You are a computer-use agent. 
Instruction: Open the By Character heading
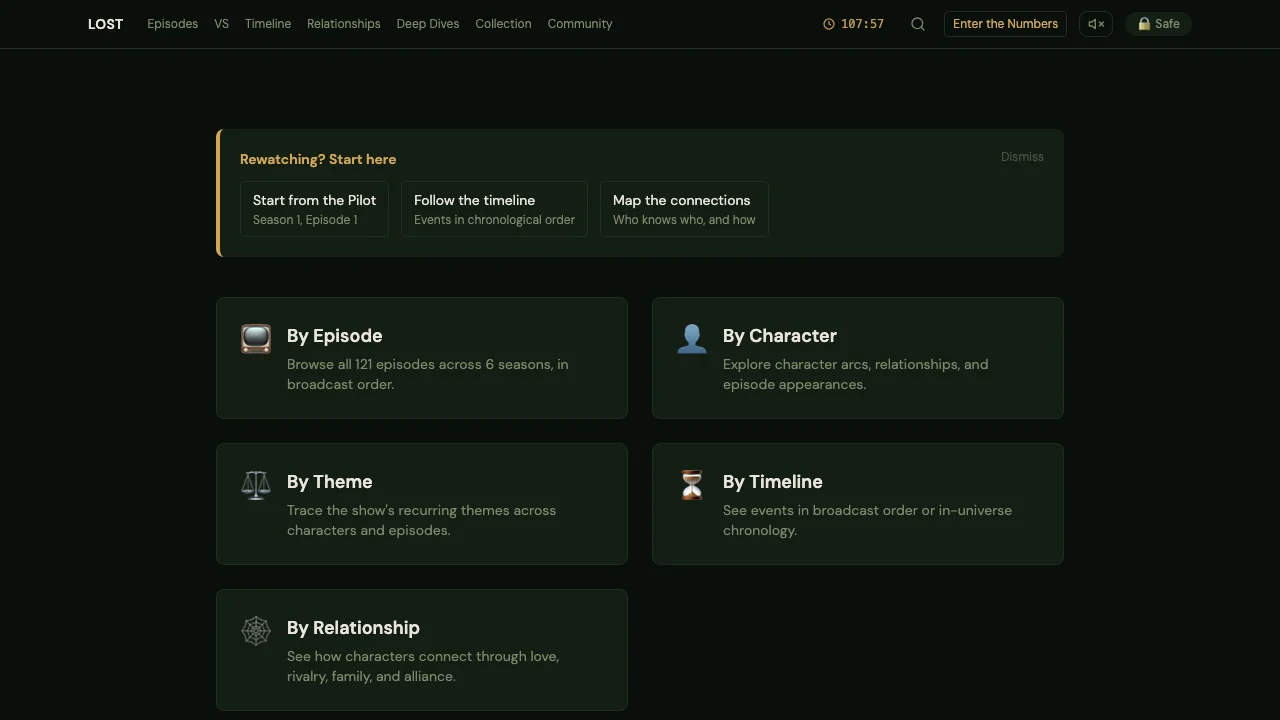tap(780, 336)
